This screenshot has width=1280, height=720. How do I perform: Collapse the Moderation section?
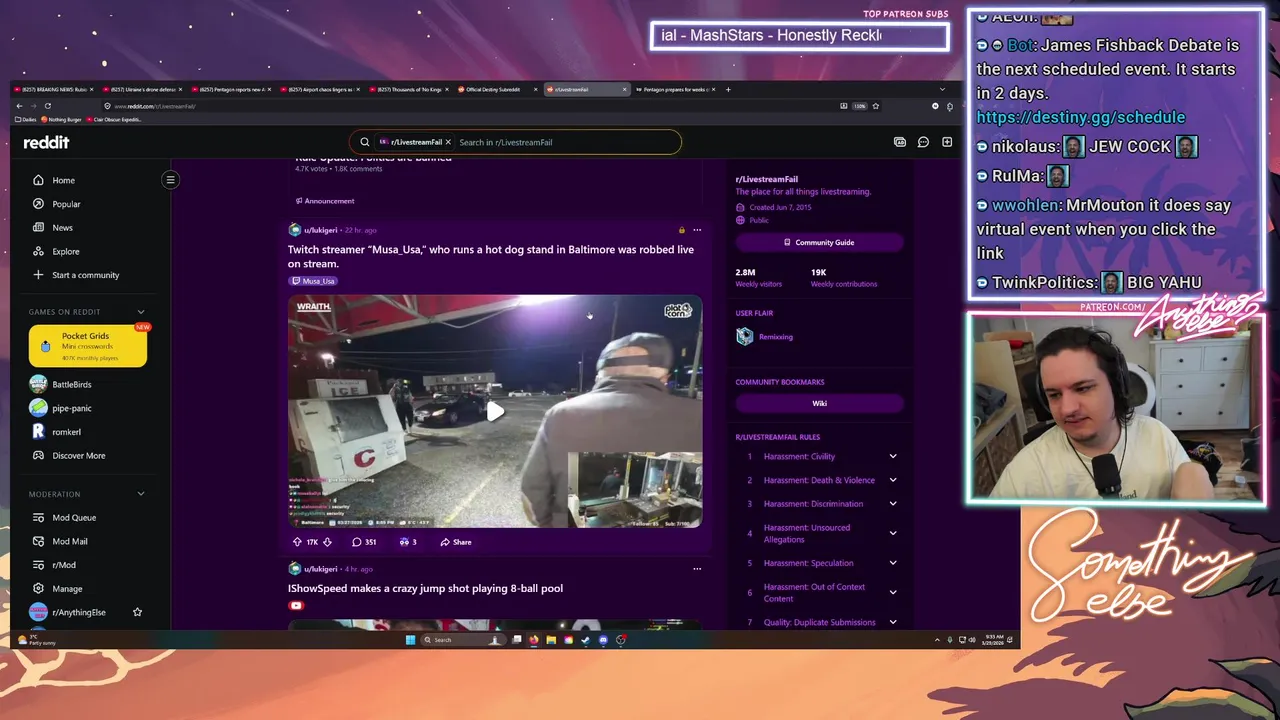point(141,494)
